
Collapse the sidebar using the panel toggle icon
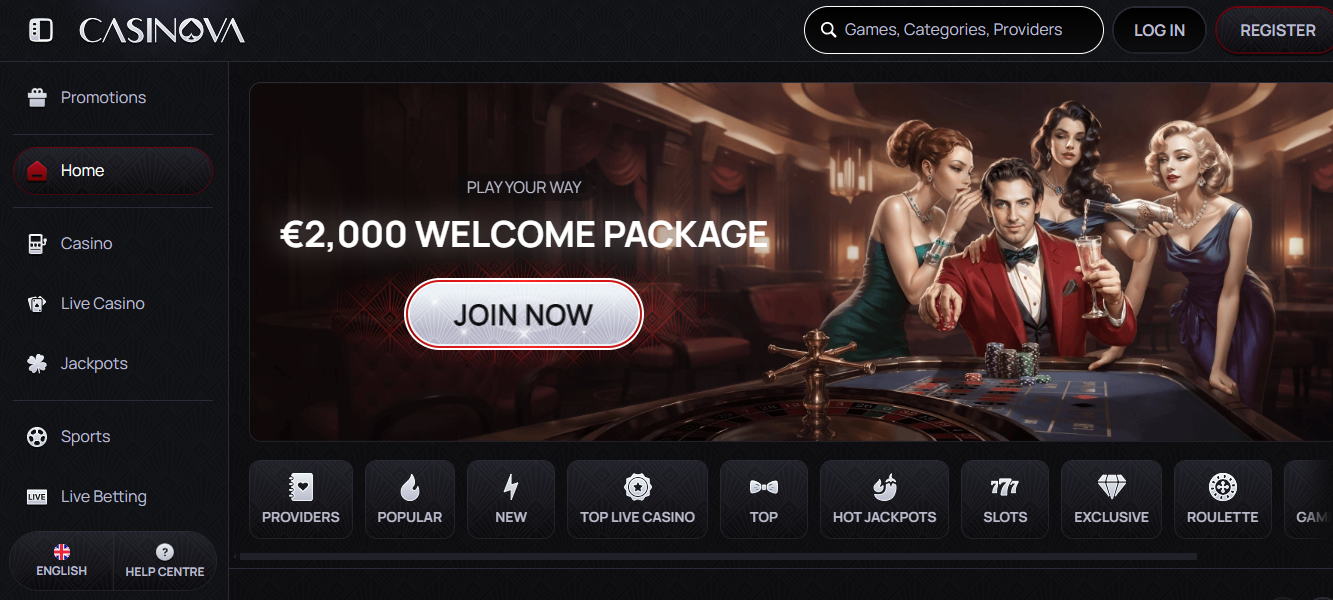point(40,30)
